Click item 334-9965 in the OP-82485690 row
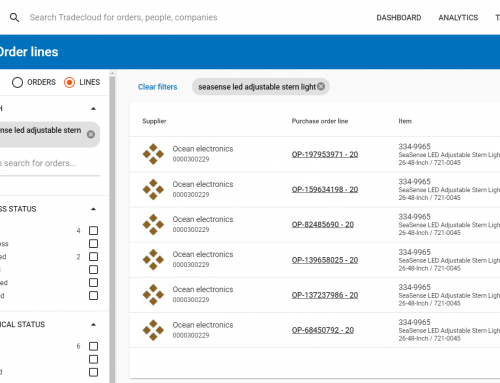 (x=414, y=217)
